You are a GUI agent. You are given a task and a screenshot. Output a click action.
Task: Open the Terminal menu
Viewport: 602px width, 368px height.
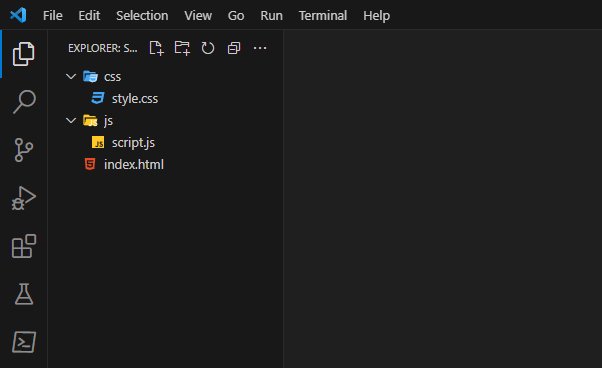coord(323,15)
